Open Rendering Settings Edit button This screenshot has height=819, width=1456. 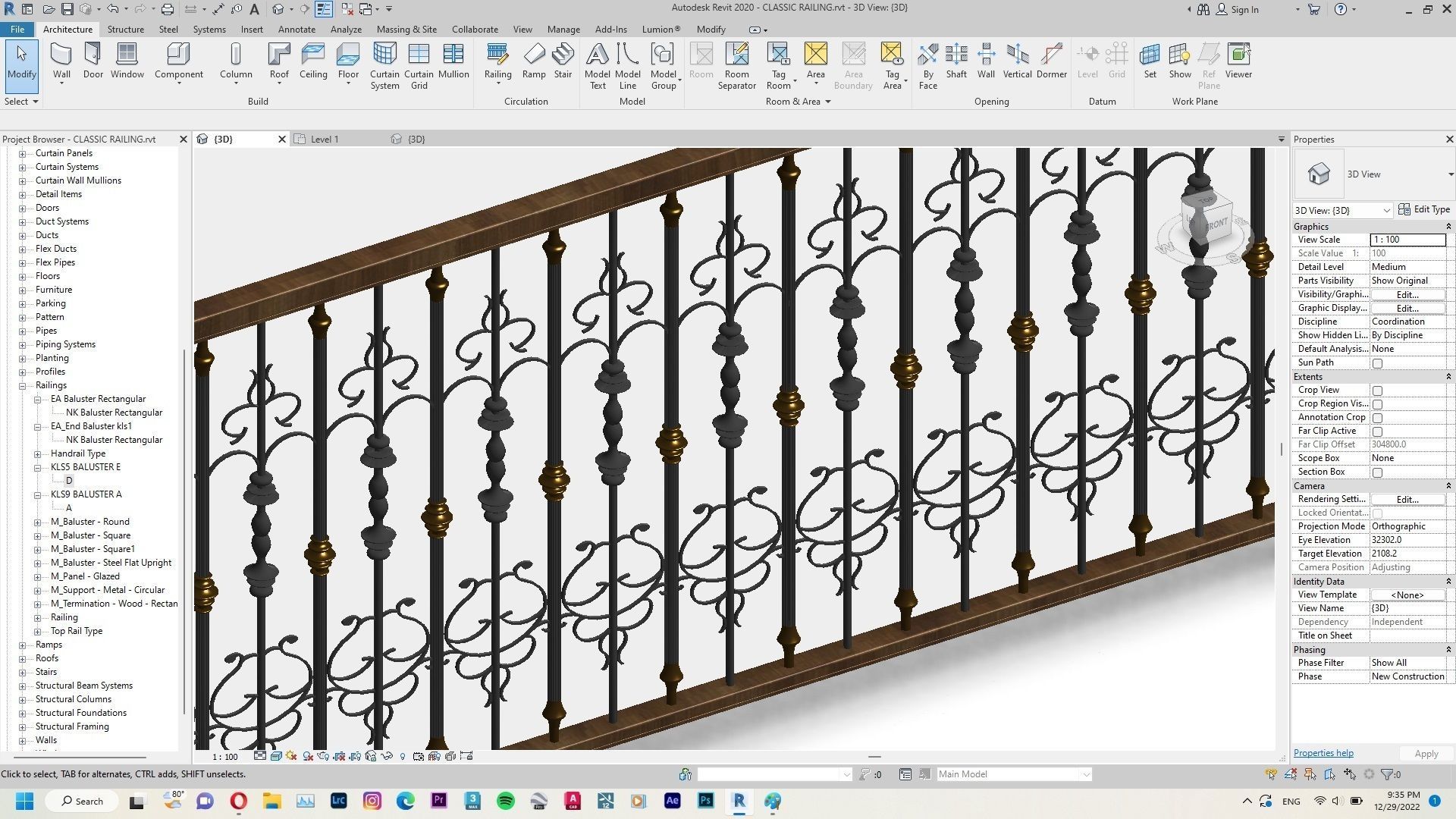[1407, 499]
